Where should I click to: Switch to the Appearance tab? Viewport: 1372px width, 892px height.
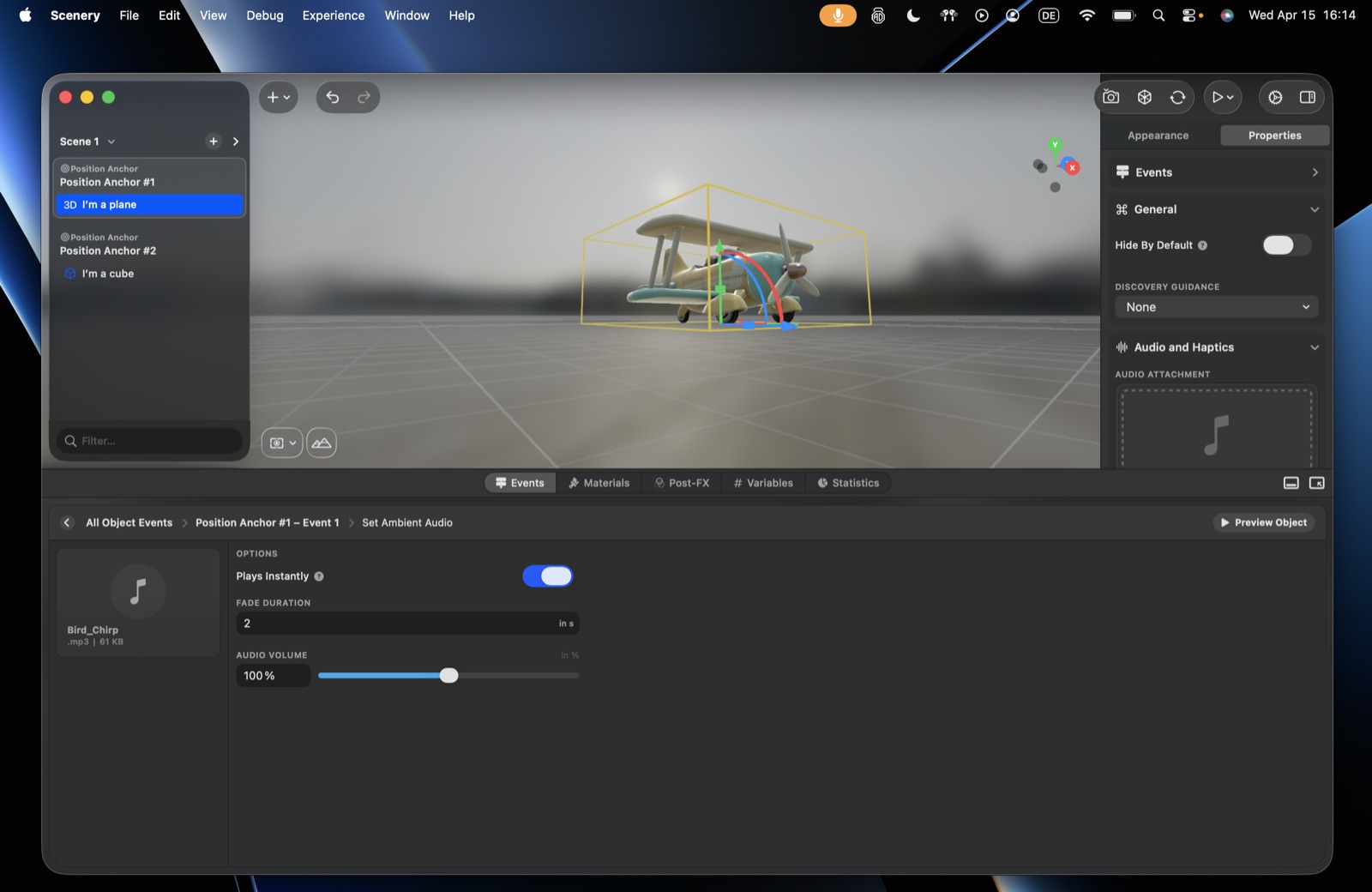[x=1158, y=136]
